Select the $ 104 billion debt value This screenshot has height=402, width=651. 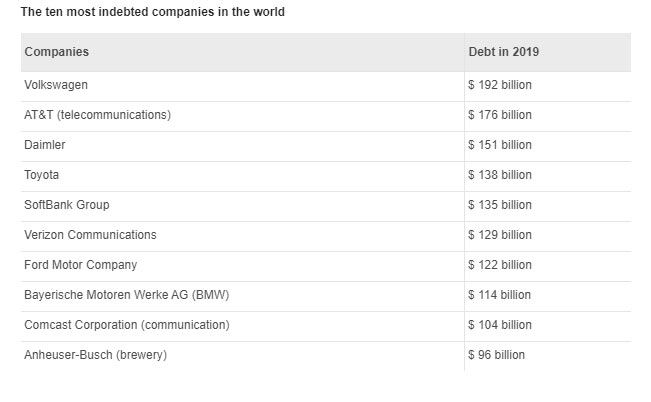tap(500, 325)
